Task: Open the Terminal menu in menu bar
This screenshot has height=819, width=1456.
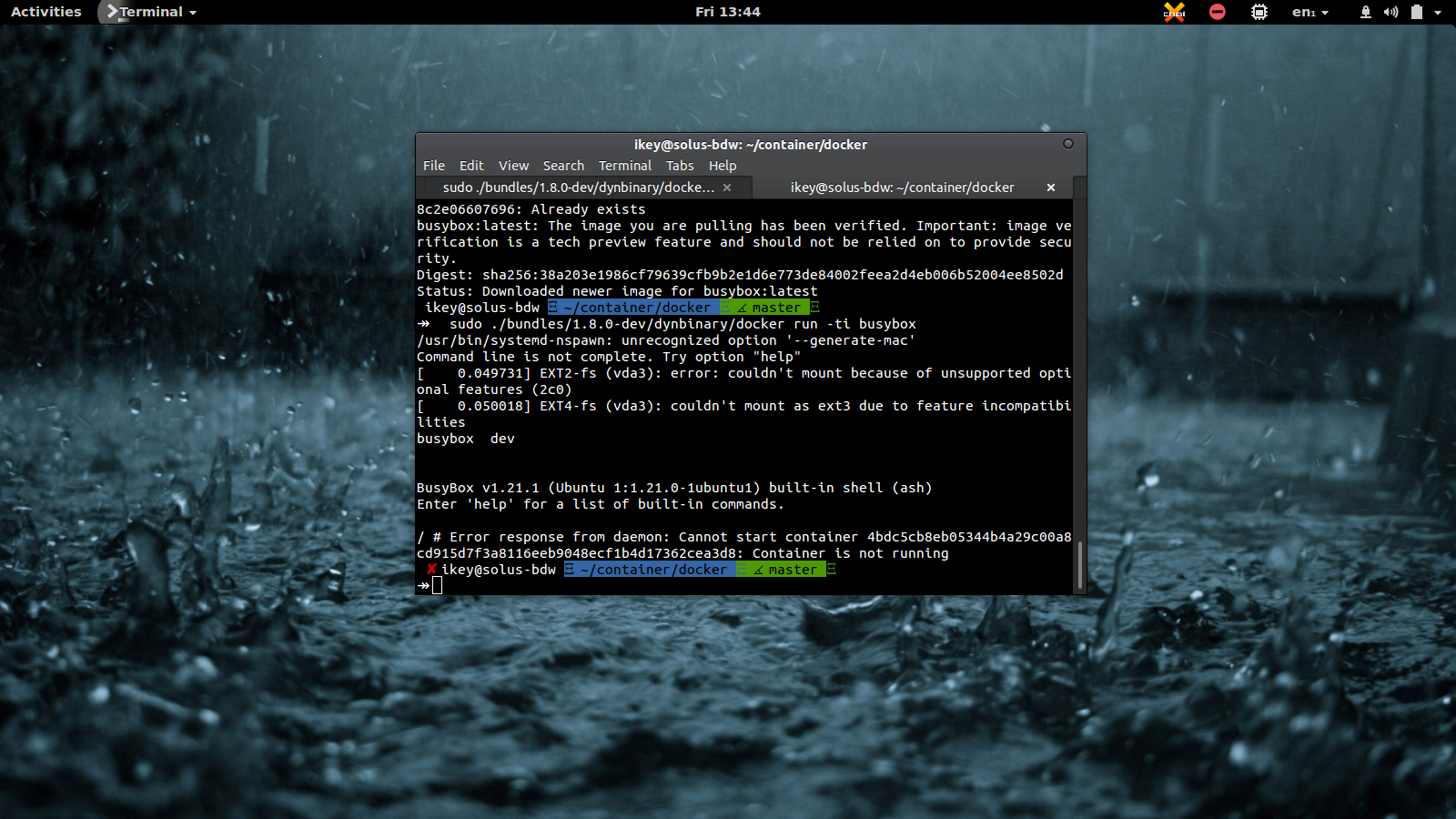Action: tap(625, 166)
